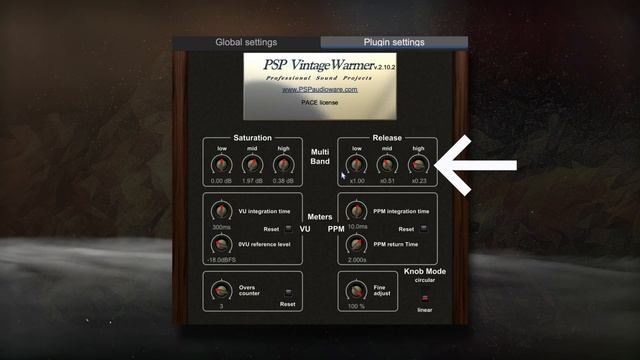Click the PSP VintageWarmer logo
The width and height of the screenshot is (640, 360).
(x=319, y=65)
